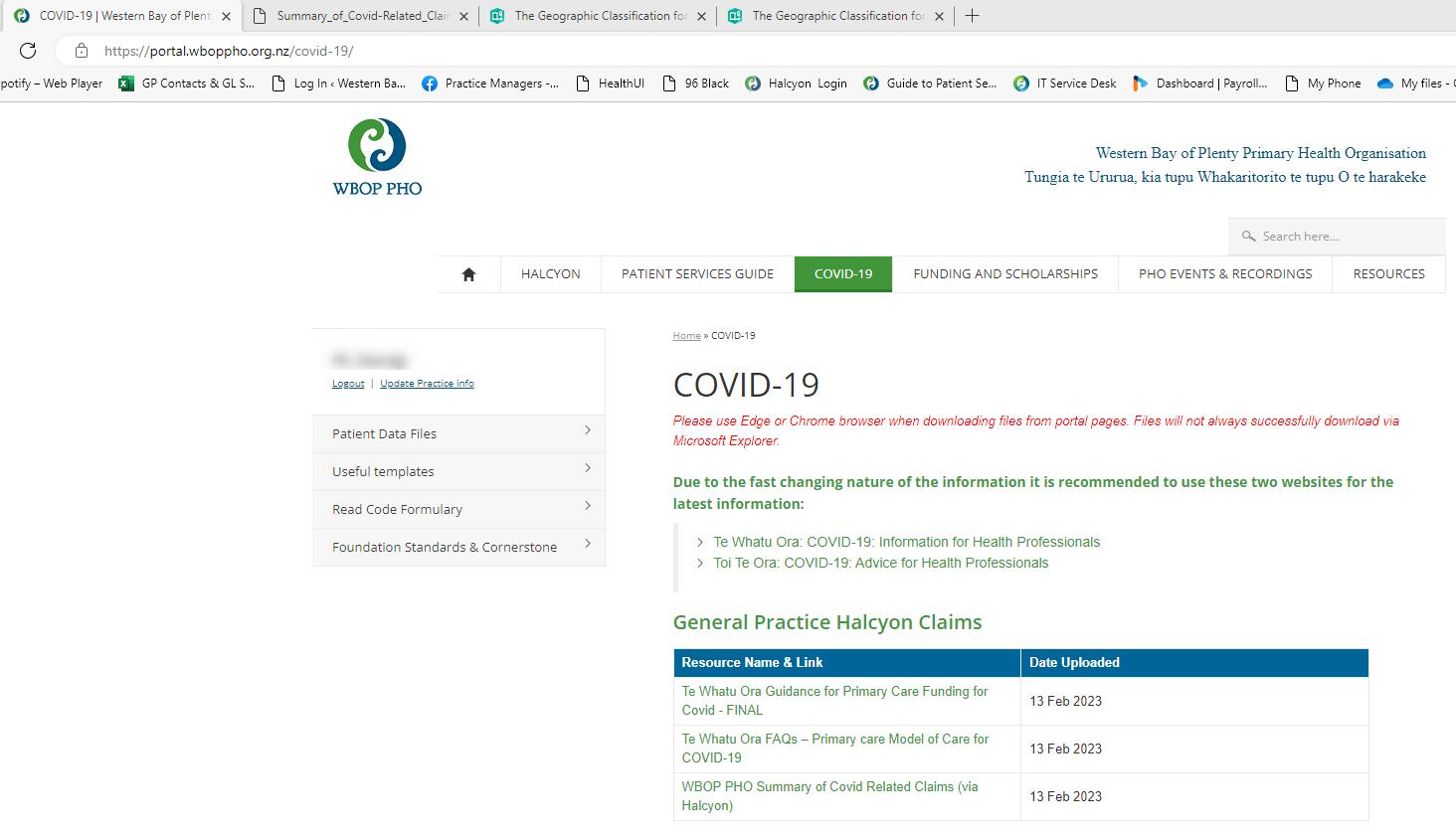This screenshot has height=834, width=1456.
Task: Expand Patient Data Files chevron
Action: point(588,430)
